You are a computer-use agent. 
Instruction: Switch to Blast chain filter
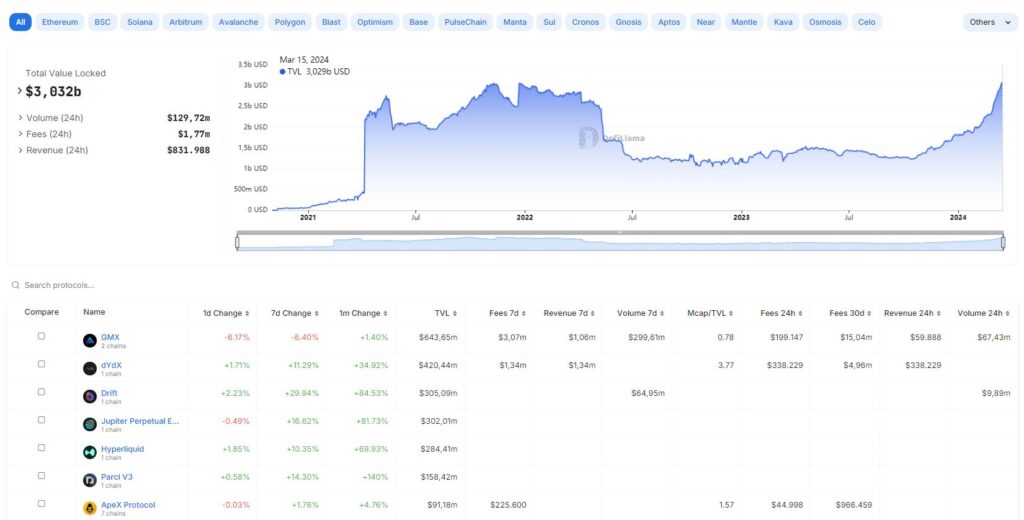pyautogui.click(x=331, y=22)
